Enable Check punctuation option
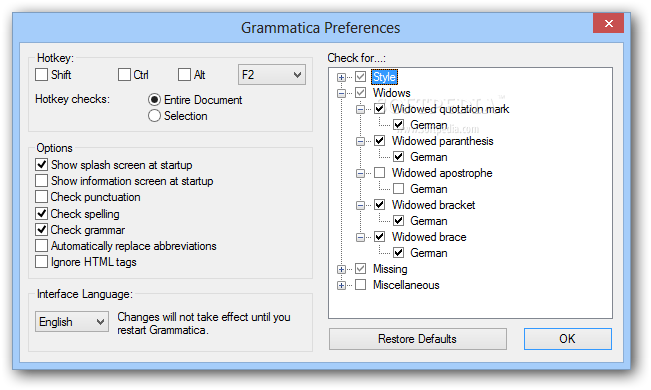 tap(42, 197)
